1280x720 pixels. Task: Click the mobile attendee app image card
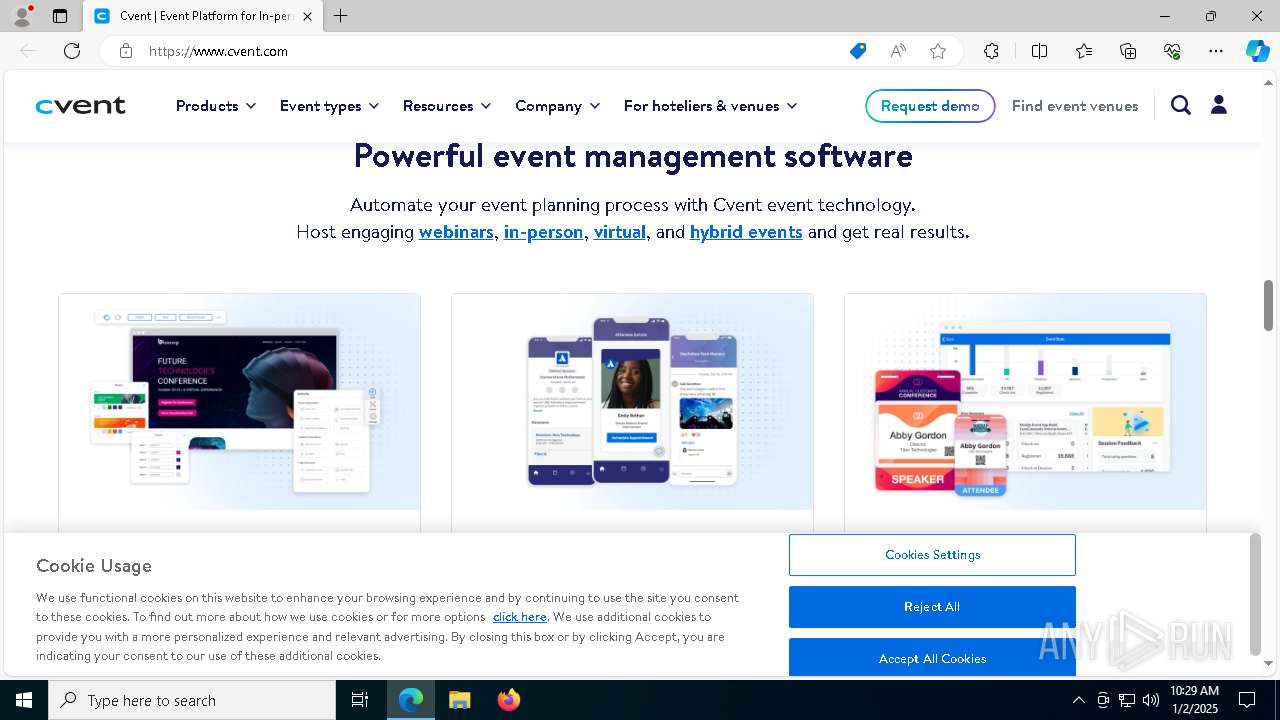[x=632, y=402]
